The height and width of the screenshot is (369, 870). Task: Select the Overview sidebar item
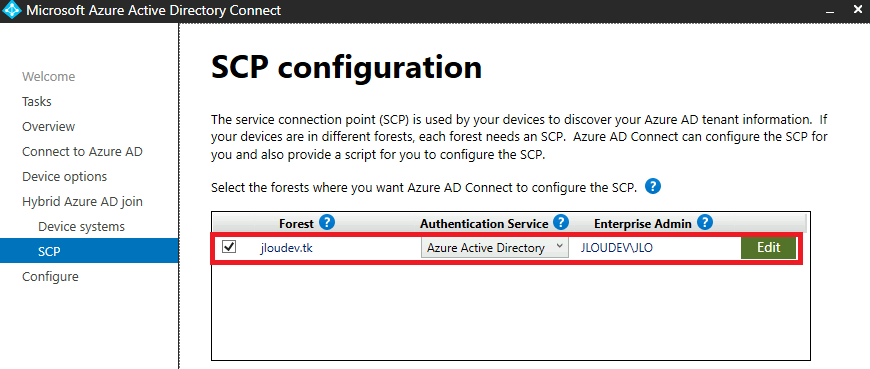tap(49, 127)
